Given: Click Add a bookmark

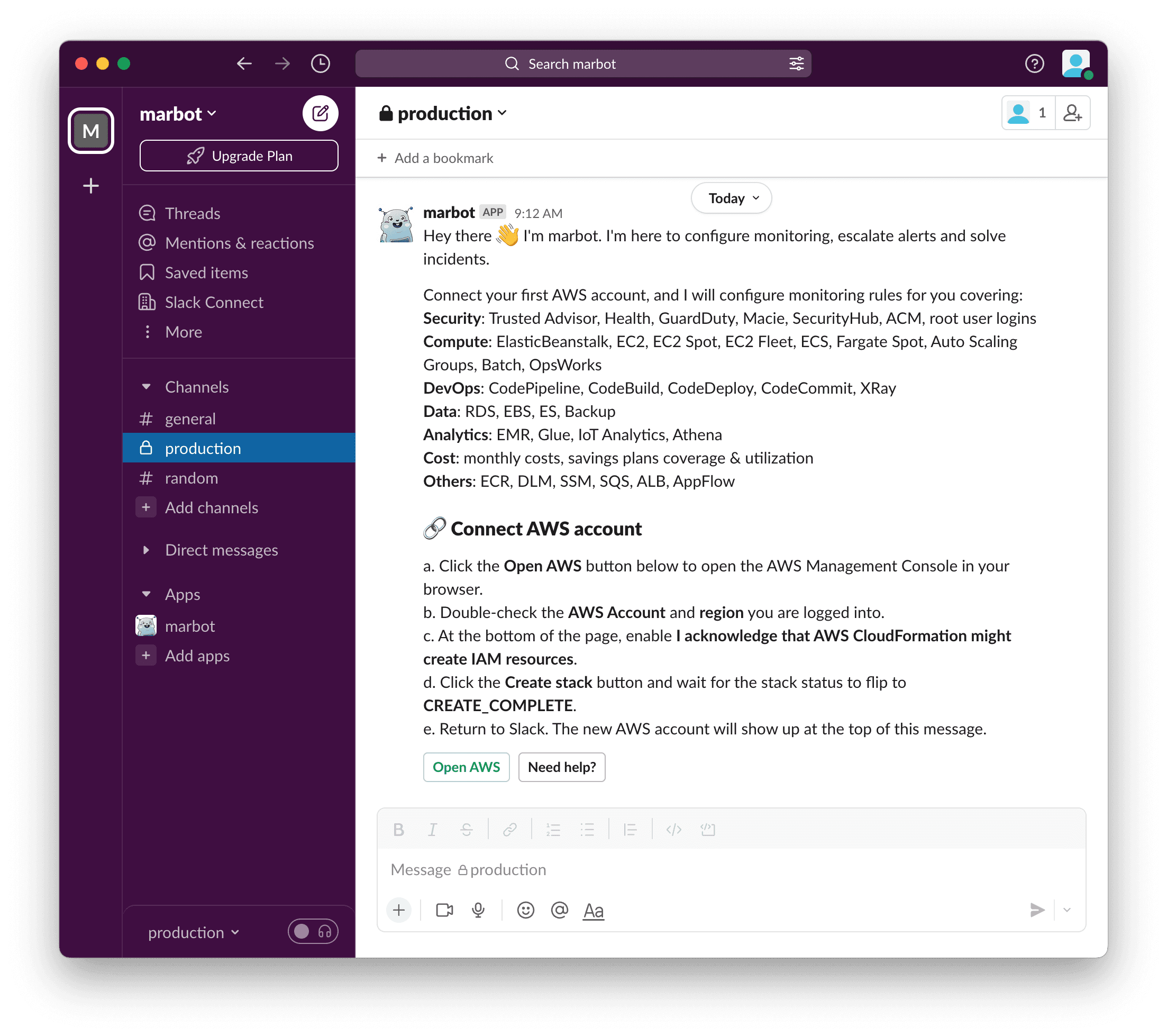Looking at the screenshot, I should click(435, 158).
